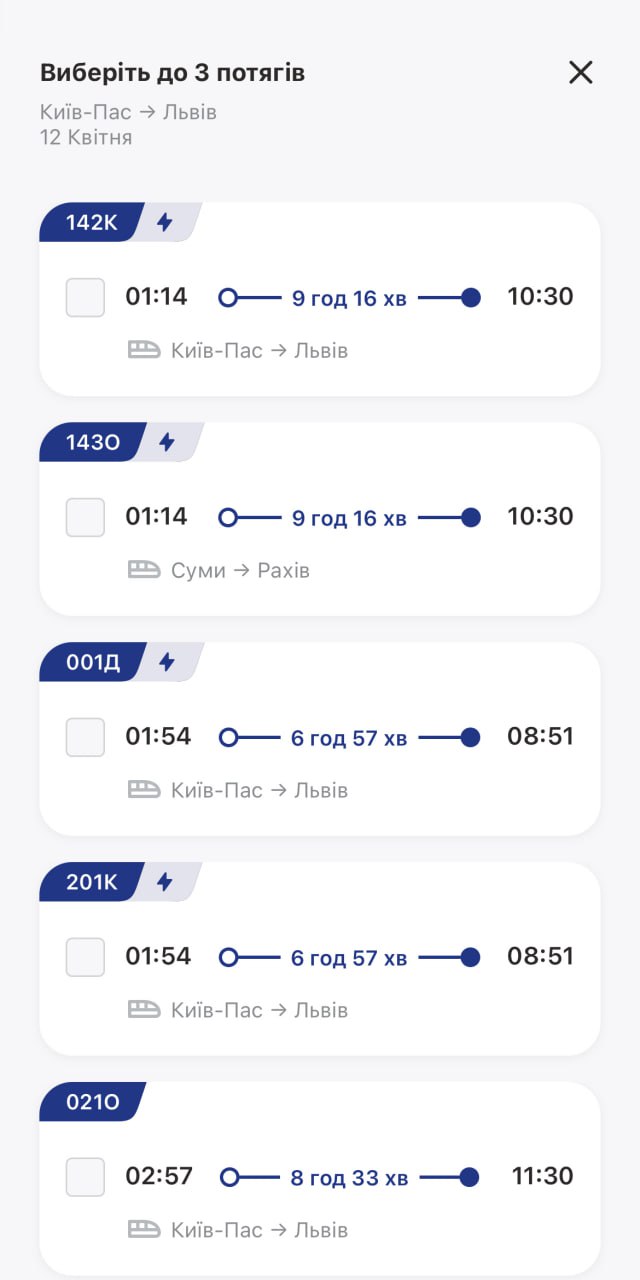Tick the checkbox for train 001Д
This screenshot has height=1280, width=640.
point(85,737)
